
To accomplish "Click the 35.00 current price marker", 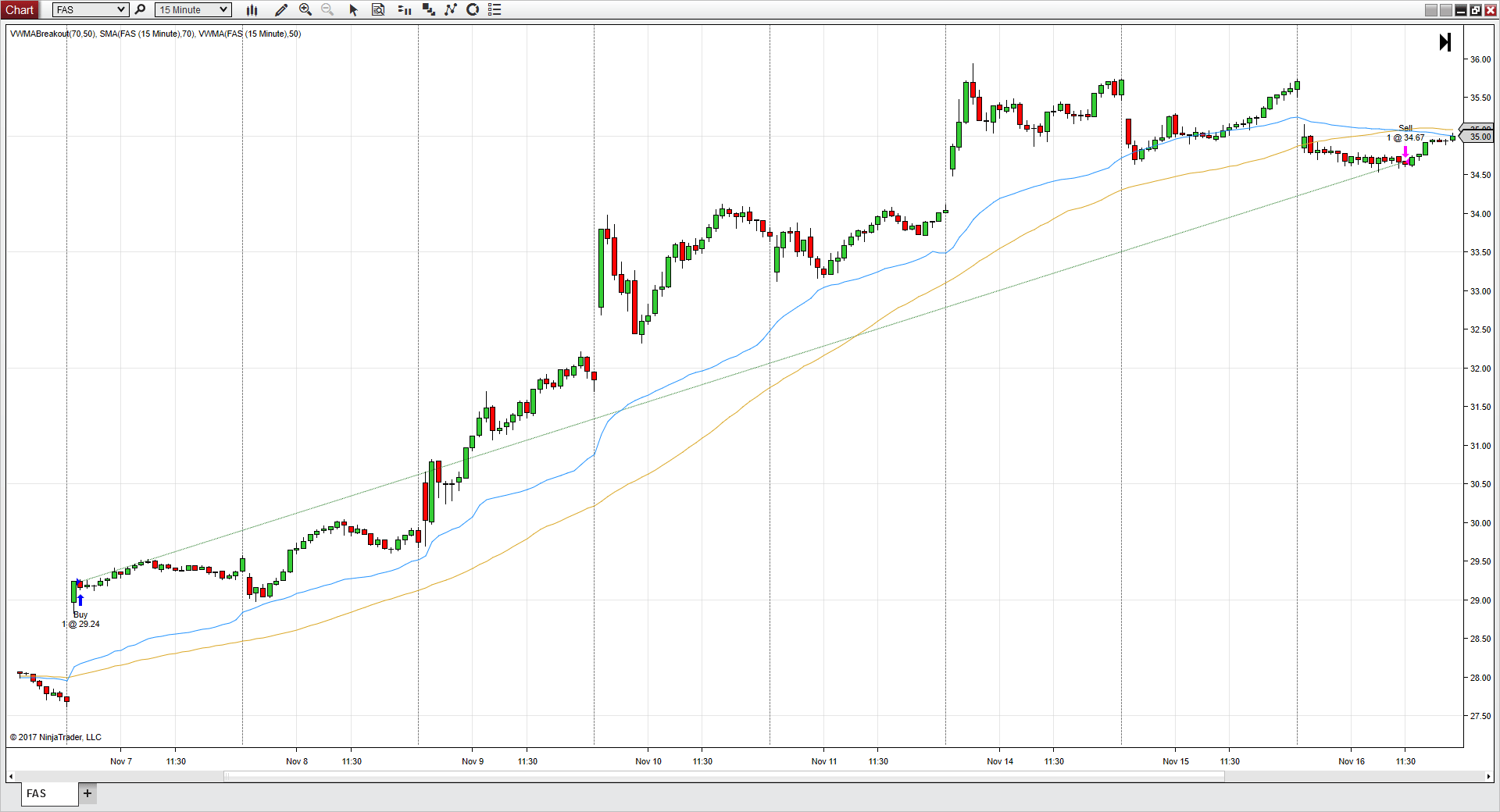I will click(x=1477, y=137).
